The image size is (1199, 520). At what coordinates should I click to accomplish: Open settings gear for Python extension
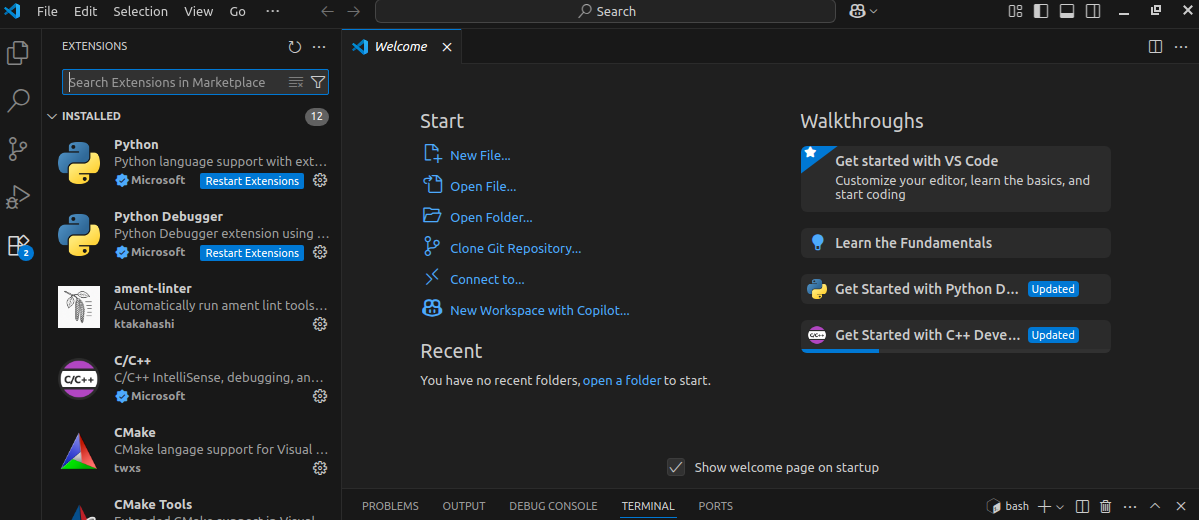tap(320, 180)
